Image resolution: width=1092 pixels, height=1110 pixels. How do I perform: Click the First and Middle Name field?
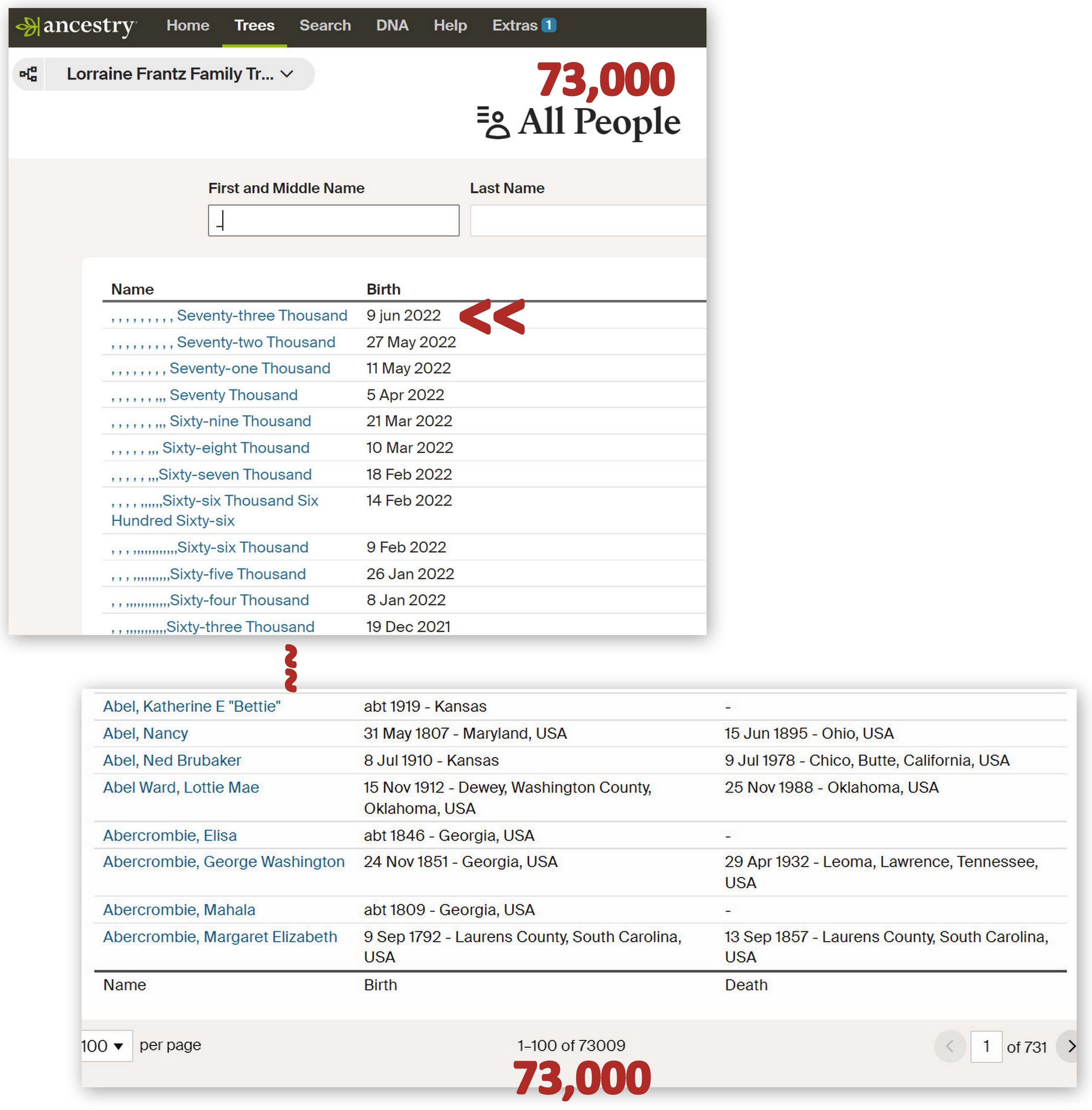[x=333, y=220]
